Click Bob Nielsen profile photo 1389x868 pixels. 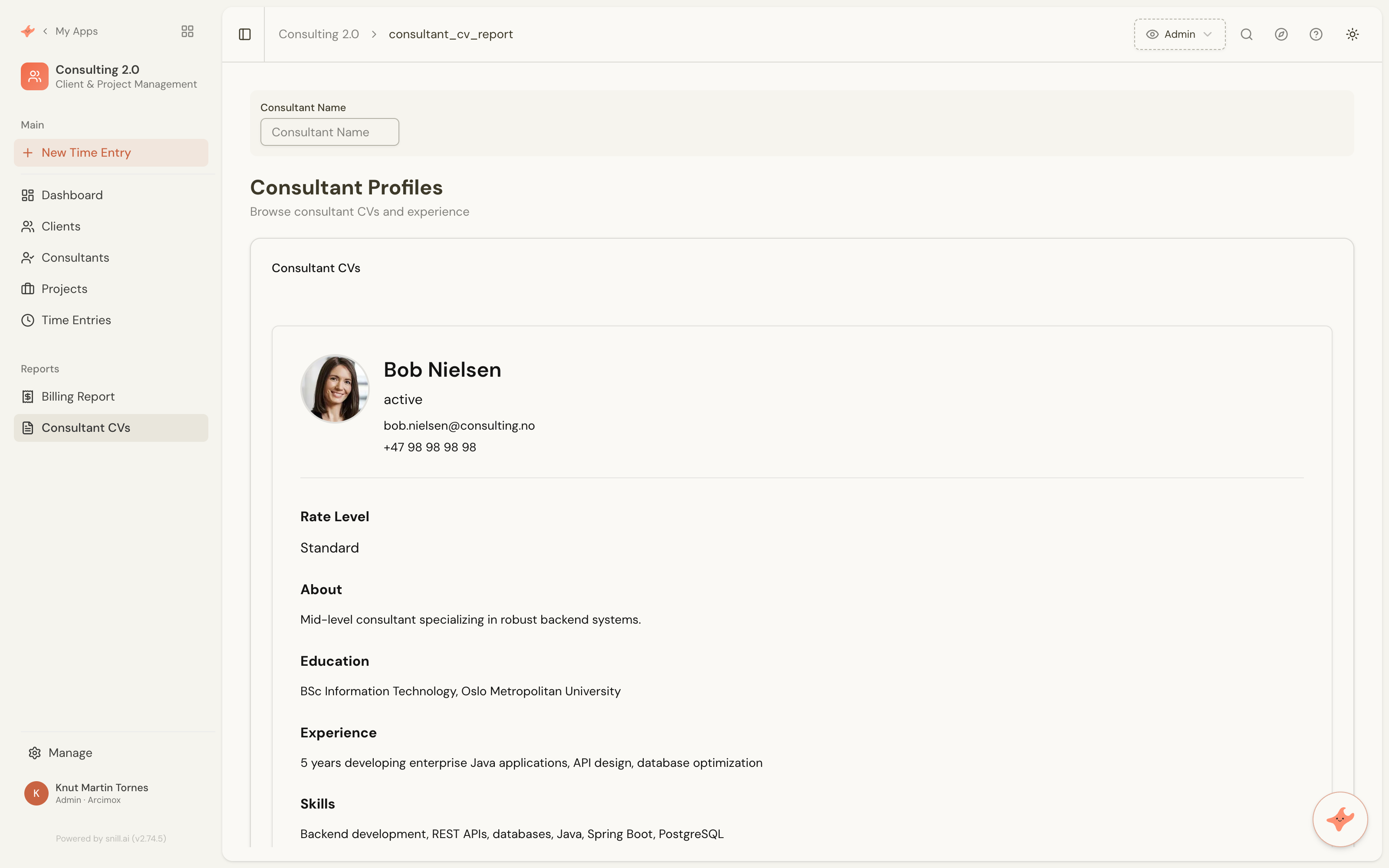pyautogui.click(x=335, y=389)
